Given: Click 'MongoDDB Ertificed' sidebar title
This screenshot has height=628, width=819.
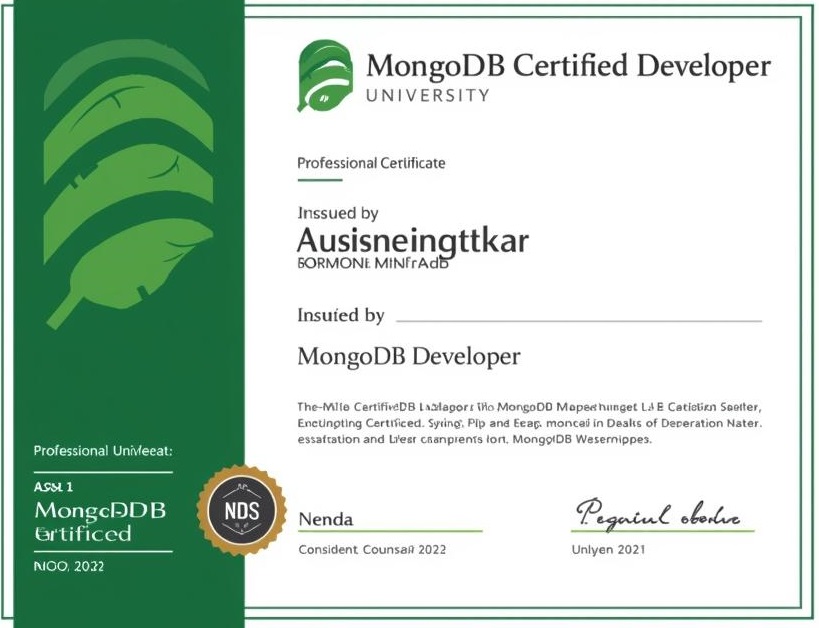Looking at the screenshot, I should tap(100, 522).
